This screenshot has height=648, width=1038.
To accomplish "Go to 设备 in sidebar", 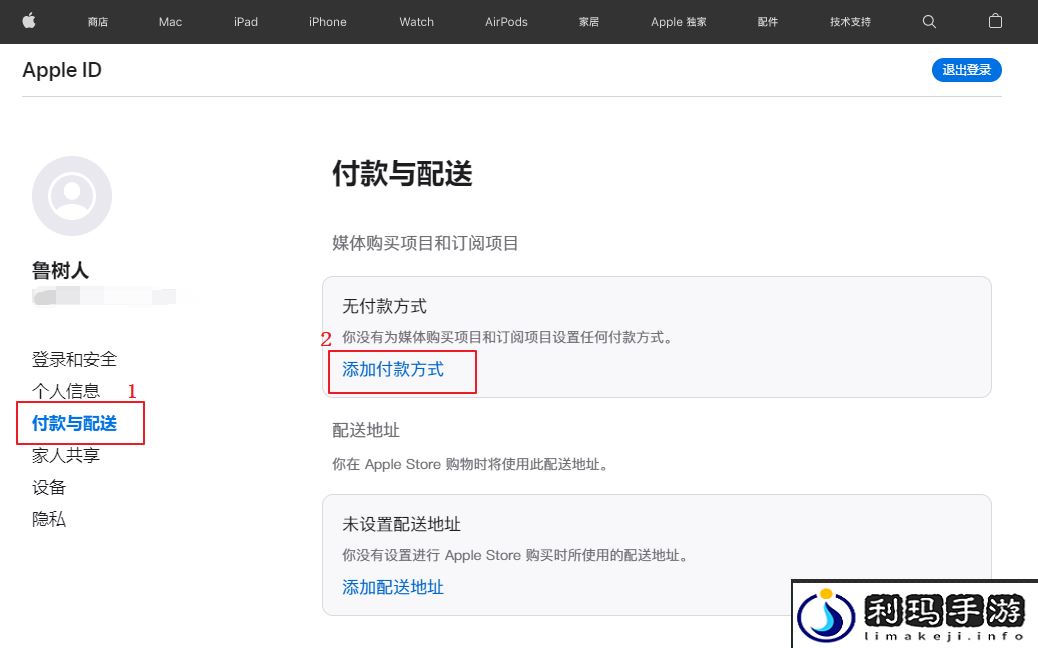I will point(49,487).
